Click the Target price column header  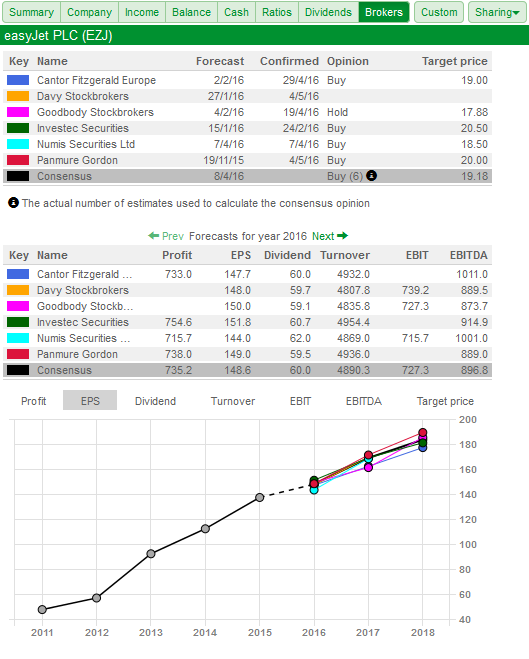455,61
